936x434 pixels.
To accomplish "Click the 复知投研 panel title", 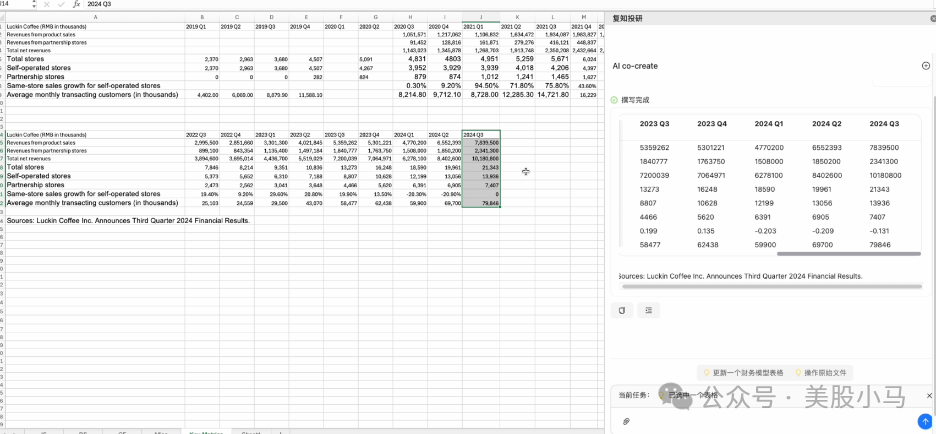I will (x=627, y=19).
